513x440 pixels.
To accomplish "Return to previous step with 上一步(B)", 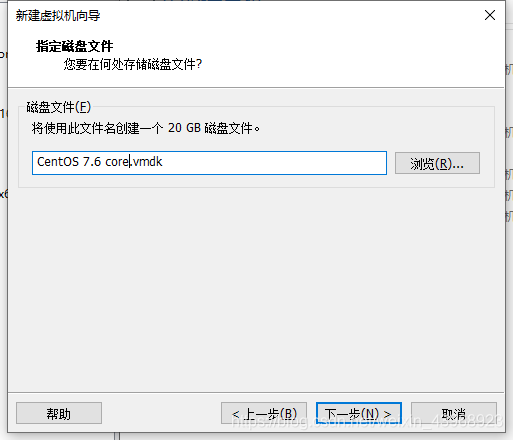I will tap(264, 413).
